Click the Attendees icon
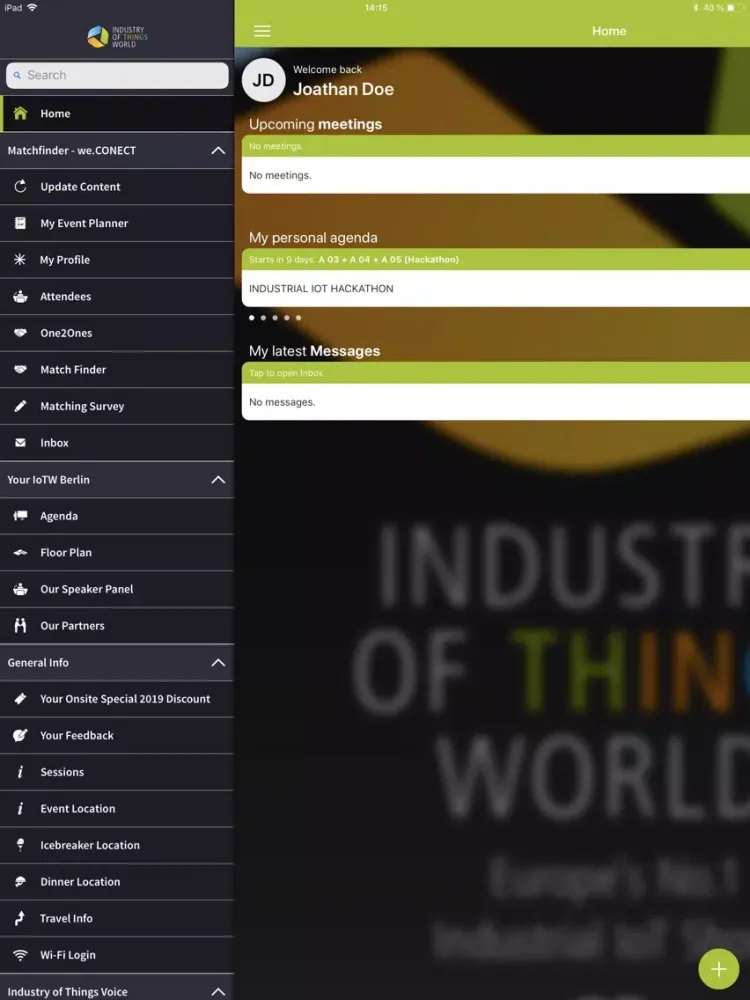This screenshot has width=750, height=1000. 20,296
